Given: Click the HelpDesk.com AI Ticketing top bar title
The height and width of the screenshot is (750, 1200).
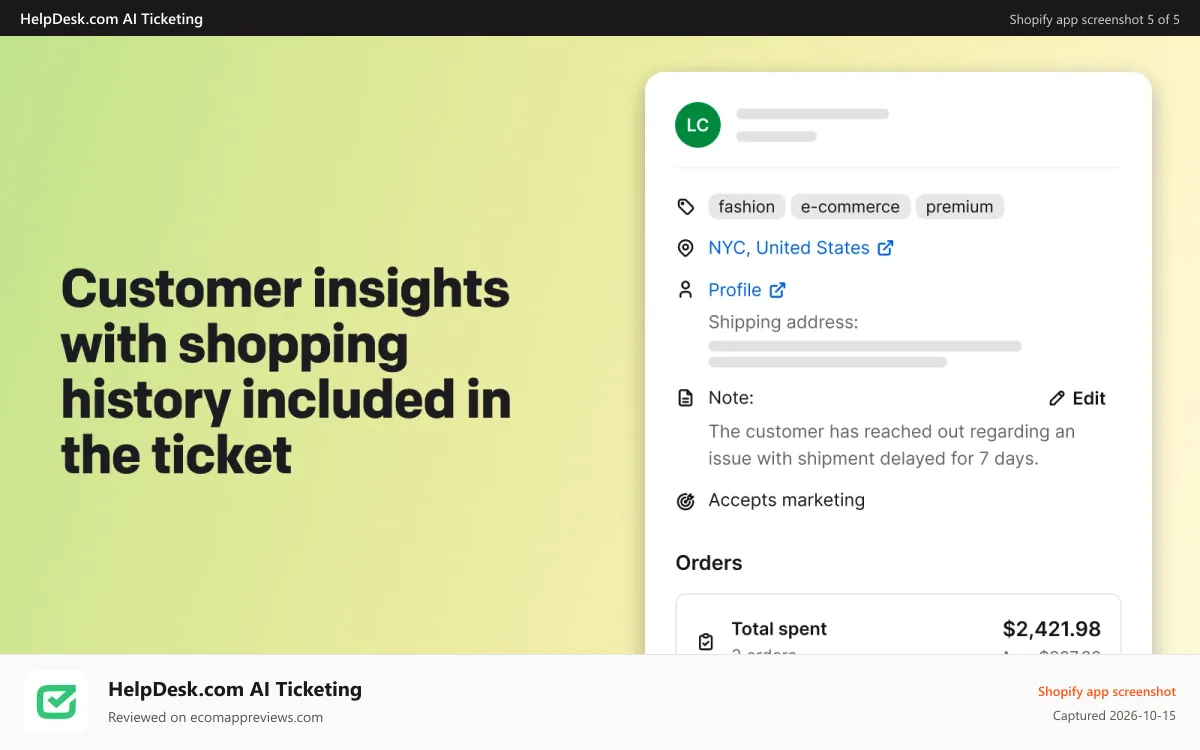Looking at the screenshot, I should (111, 19).
